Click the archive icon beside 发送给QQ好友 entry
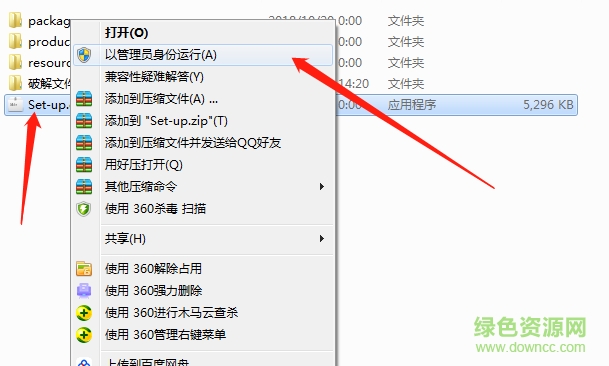The image size is (609, 366). tap(84, 143)
